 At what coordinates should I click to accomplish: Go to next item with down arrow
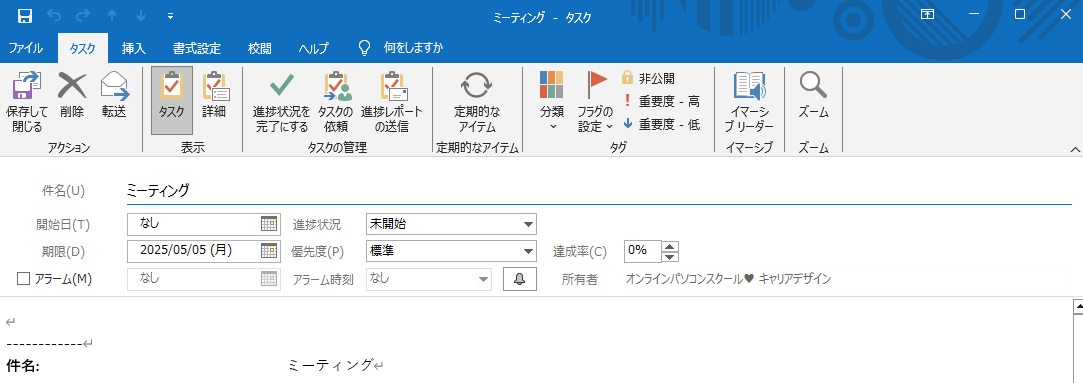(140, 15)
